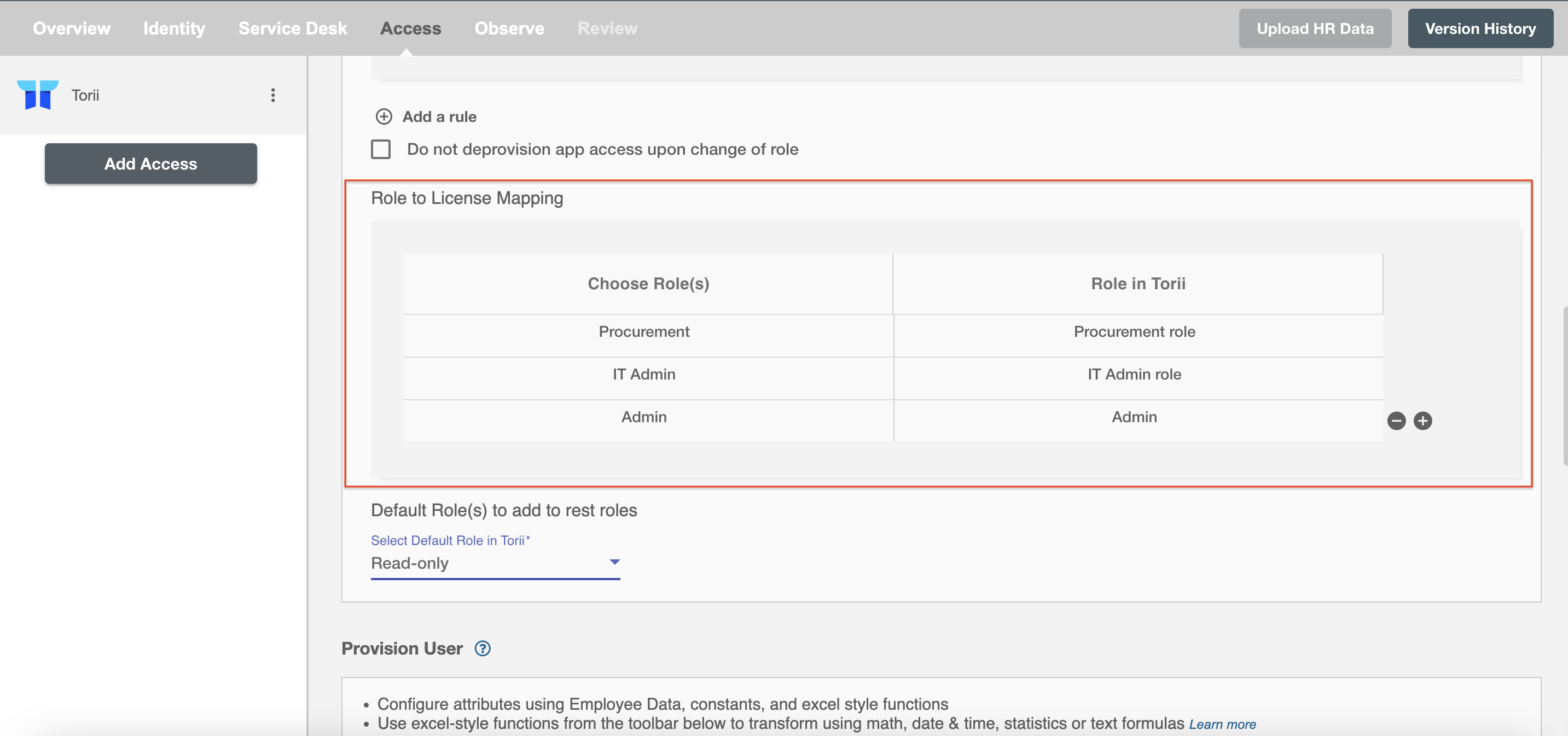Image resolution: width=1568 pixels, height=736 pixels.
Task: Open the Review tab
Action: coord(607,28)
